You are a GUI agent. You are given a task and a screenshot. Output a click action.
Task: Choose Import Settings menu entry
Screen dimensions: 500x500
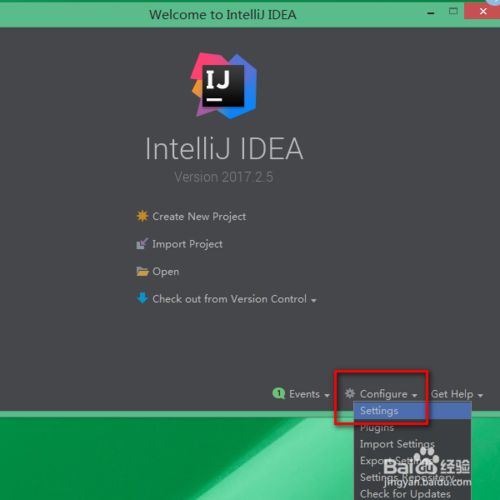click(413, 444)
